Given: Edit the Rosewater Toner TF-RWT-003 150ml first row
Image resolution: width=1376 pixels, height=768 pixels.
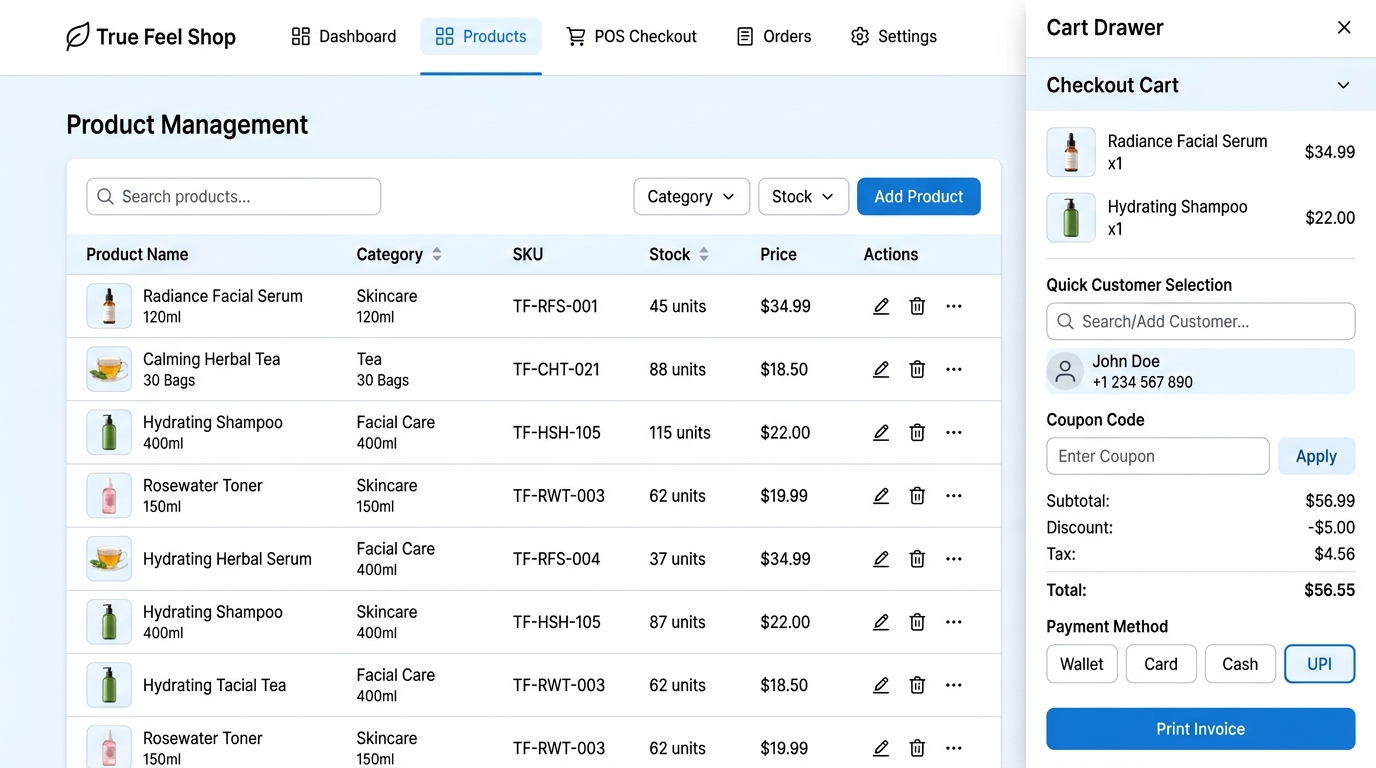Looking at the screenshot, I should [x=881, y=495].
